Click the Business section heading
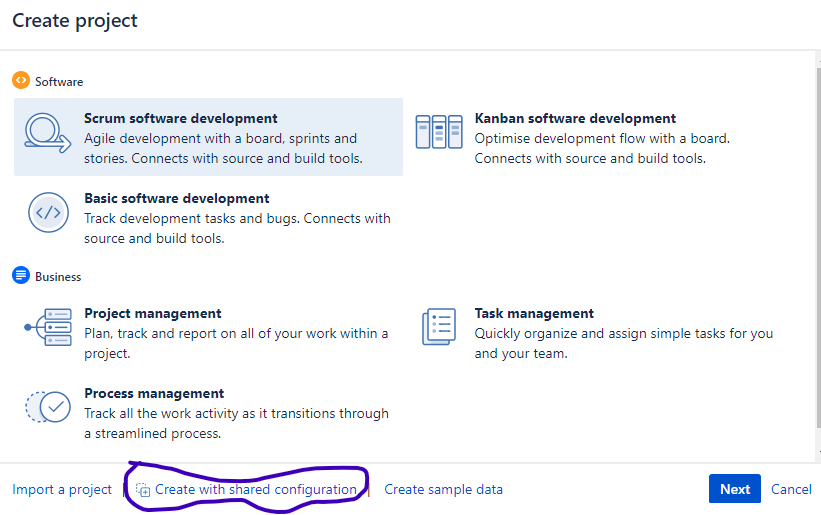Viewport: 821px width, 515px height. click(x=58, y=277)
